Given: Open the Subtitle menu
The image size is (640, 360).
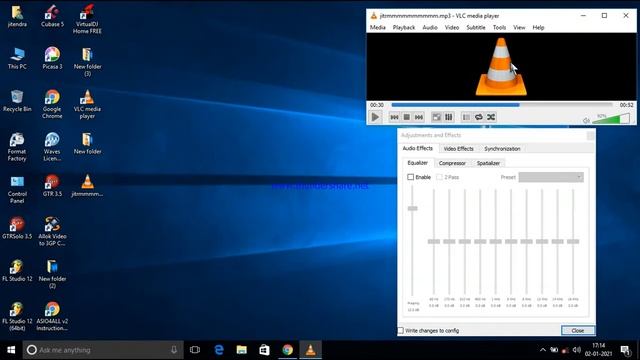Looking at the screenshot, I should click(x=476, y=27).
